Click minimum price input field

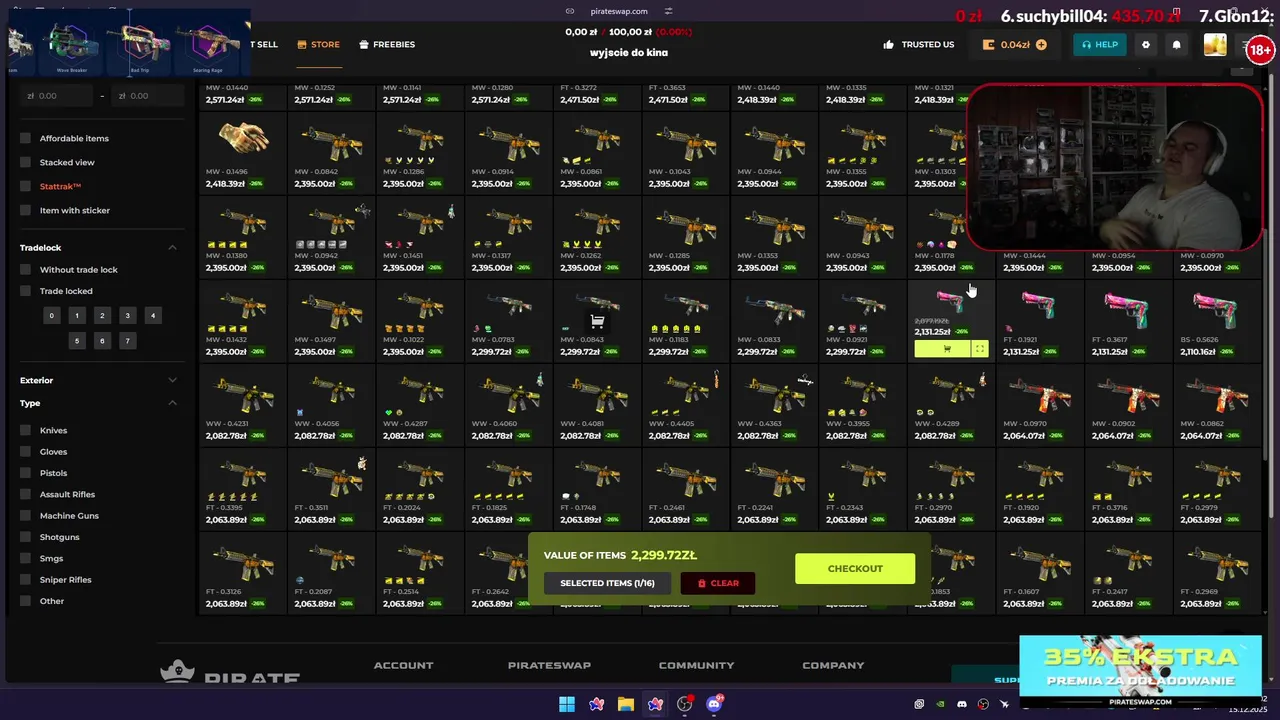coord(58,96)
